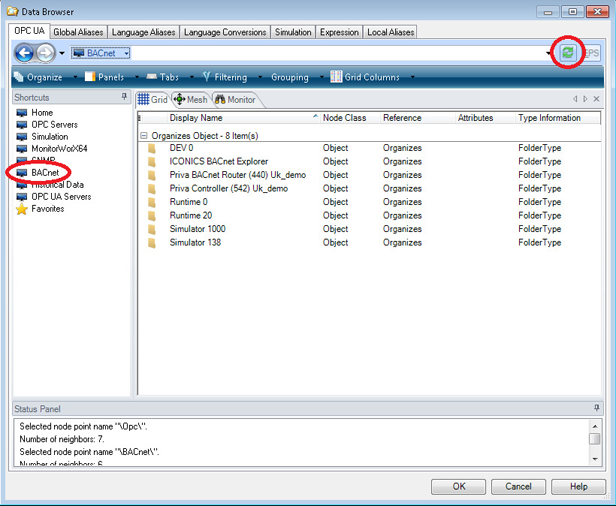Open the Monitor view tab
This screenshot has height=506, width=616.
click(x=234, y=99)
